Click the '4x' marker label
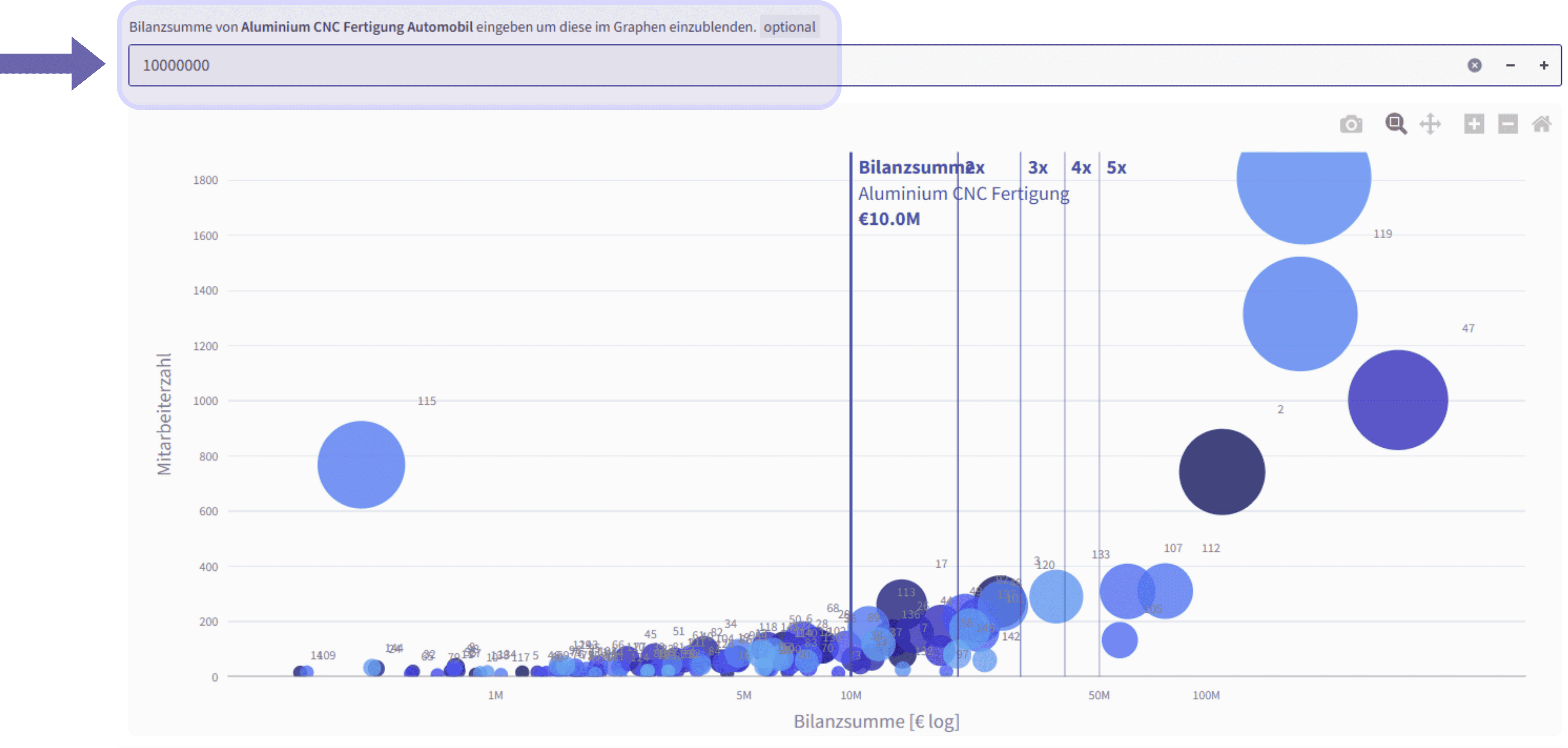This screenshot has height=748, width=1568. 1081,168
